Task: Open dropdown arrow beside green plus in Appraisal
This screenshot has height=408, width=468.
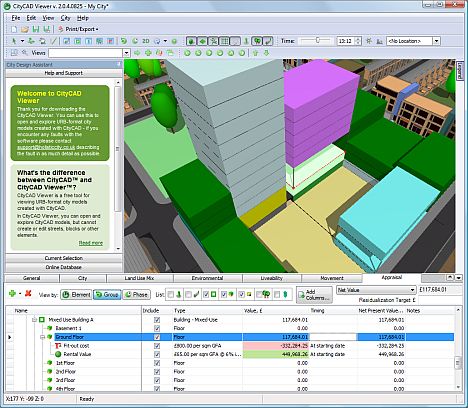Action: 20,294
